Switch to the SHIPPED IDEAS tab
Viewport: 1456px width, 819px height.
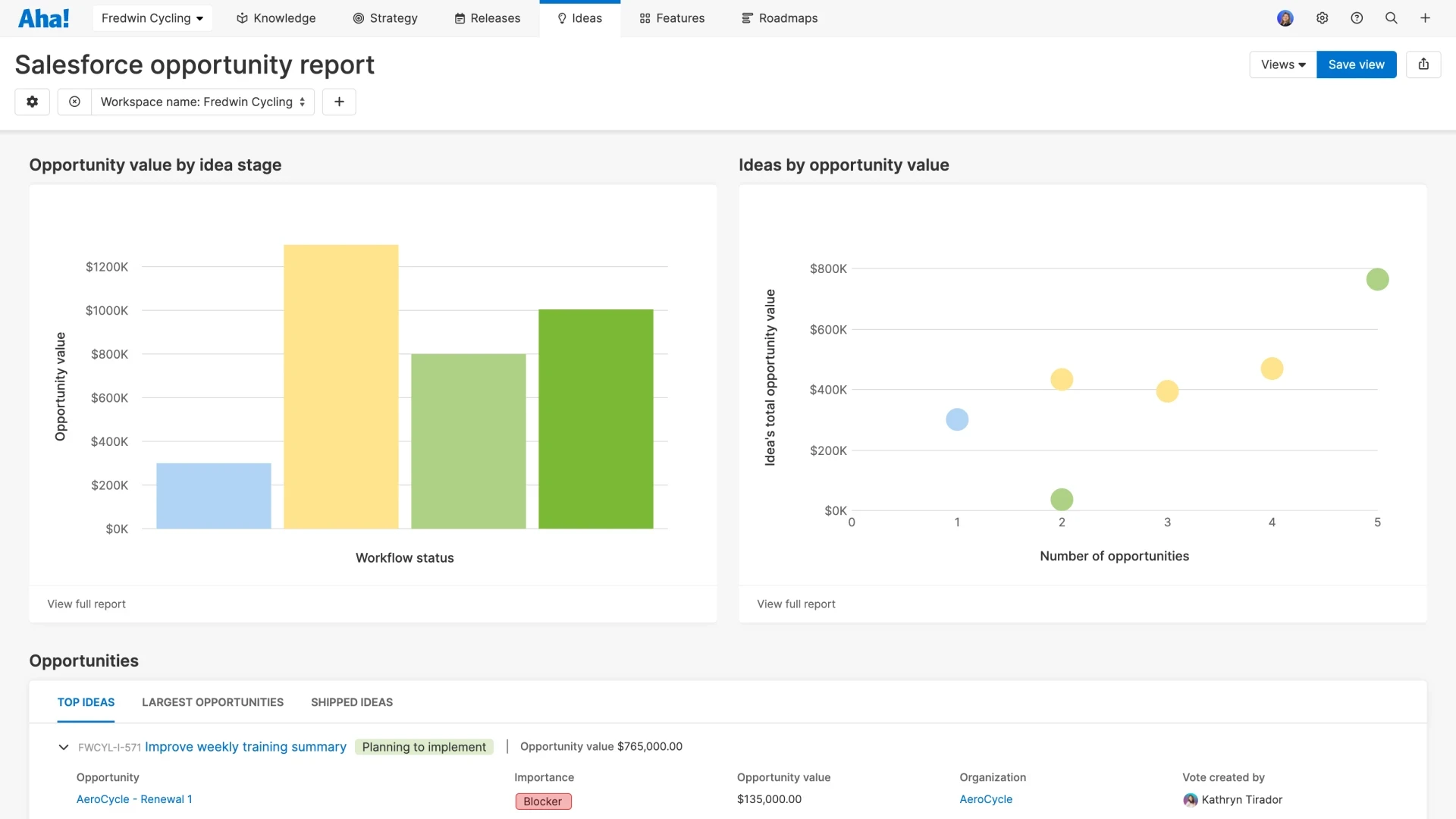[x=351, y=702]
